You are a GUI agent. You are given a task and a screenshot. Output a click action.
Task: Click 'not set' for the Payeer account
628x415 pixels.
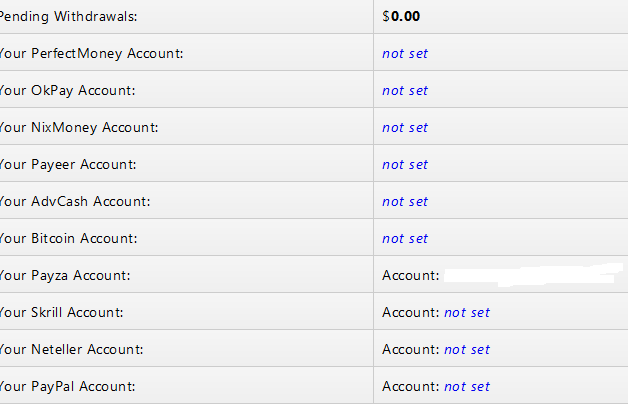tap(405, 165)
